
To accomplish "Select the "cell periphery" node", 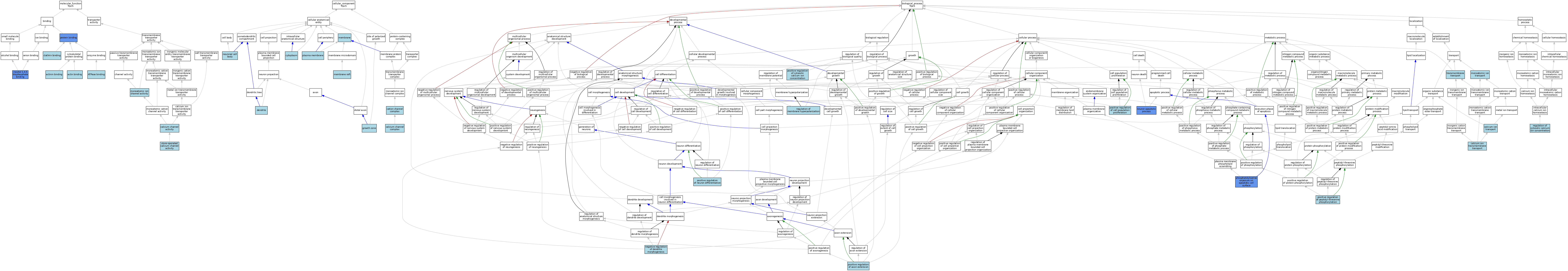I will tap(326, 38).
